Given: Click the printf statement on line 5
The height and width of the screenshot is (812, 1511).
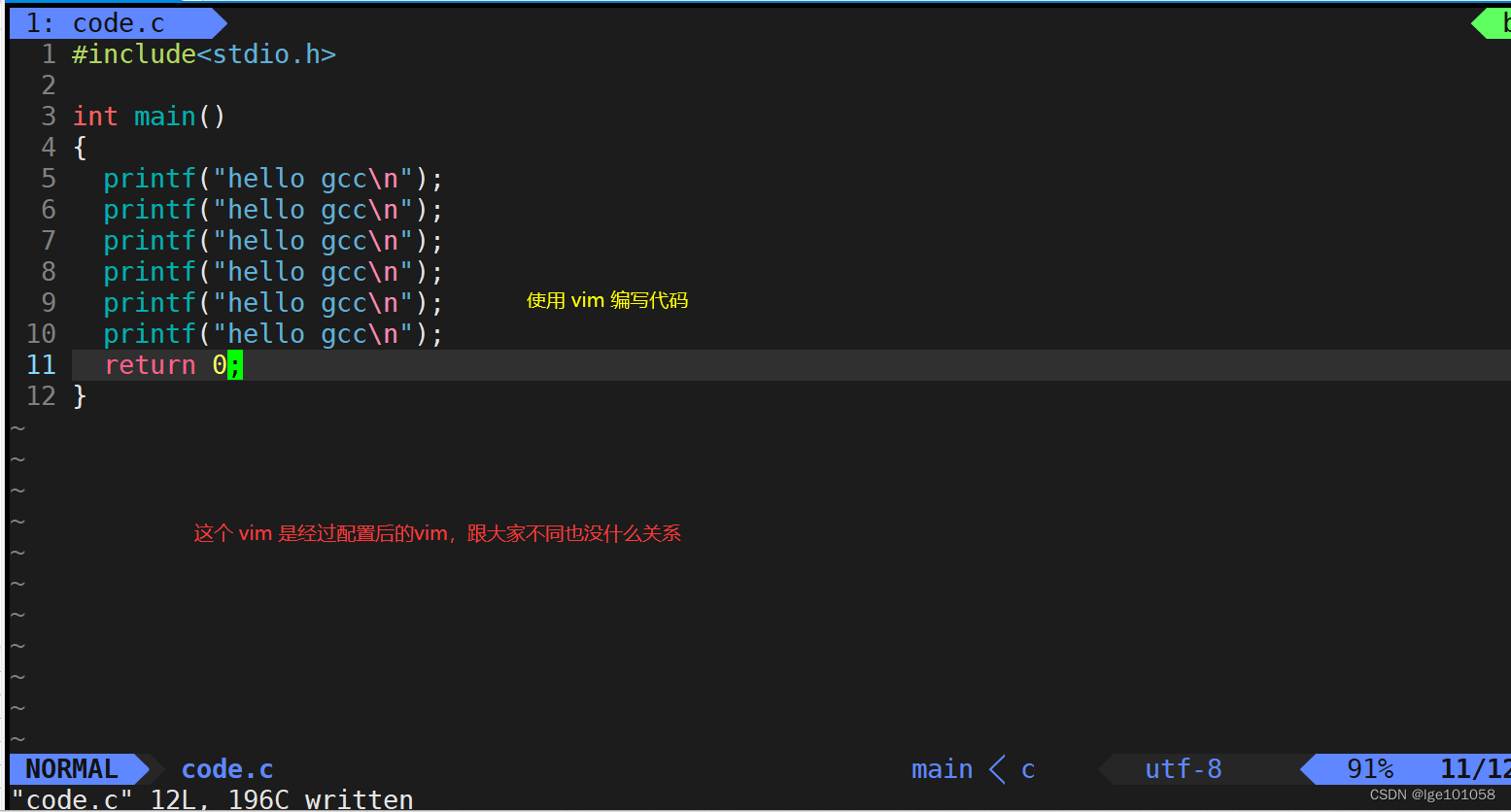Looking at the screenshot, I should [273, 179].
